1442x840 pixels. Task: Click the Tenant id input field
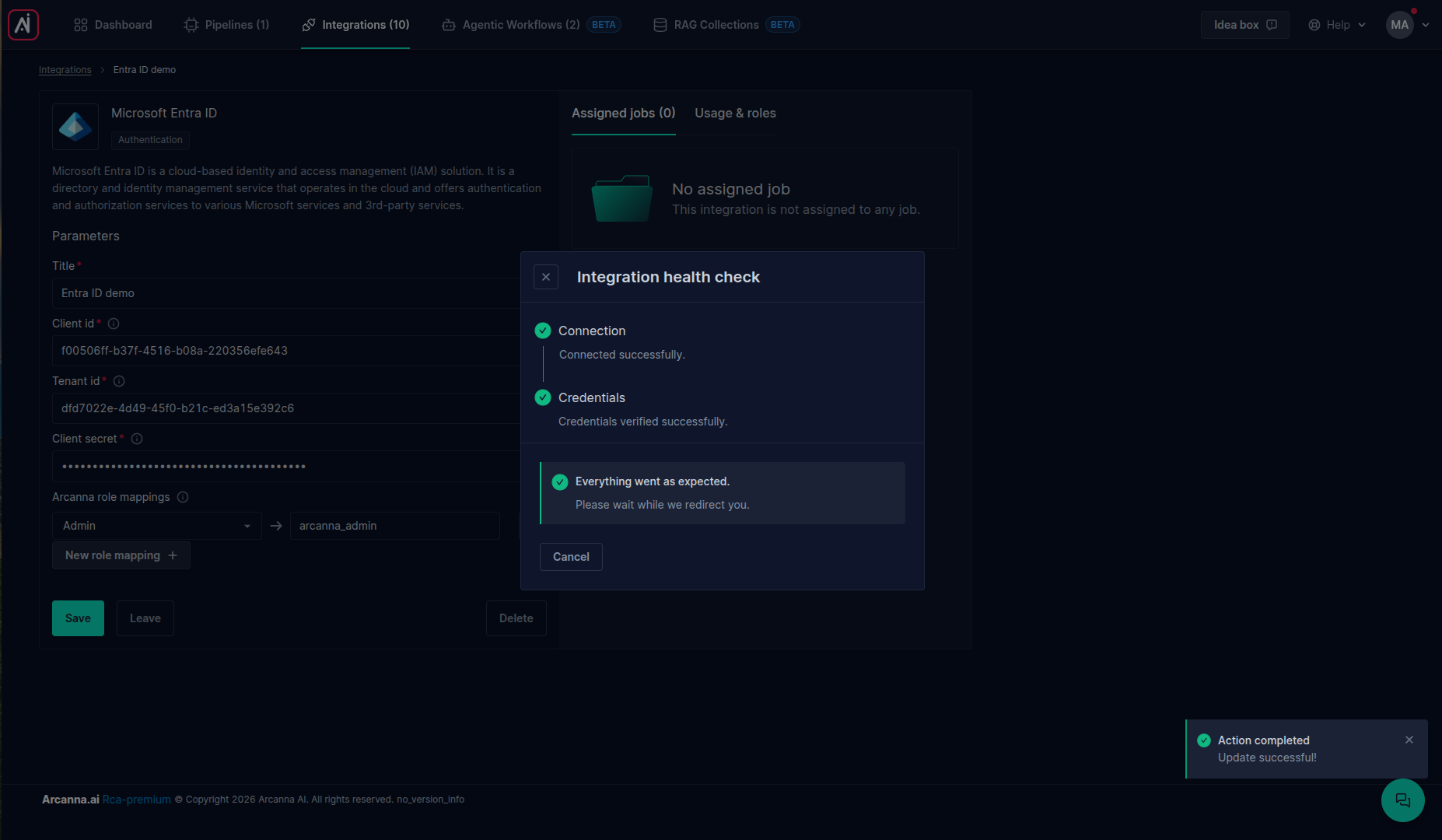(x=286, y=408)
